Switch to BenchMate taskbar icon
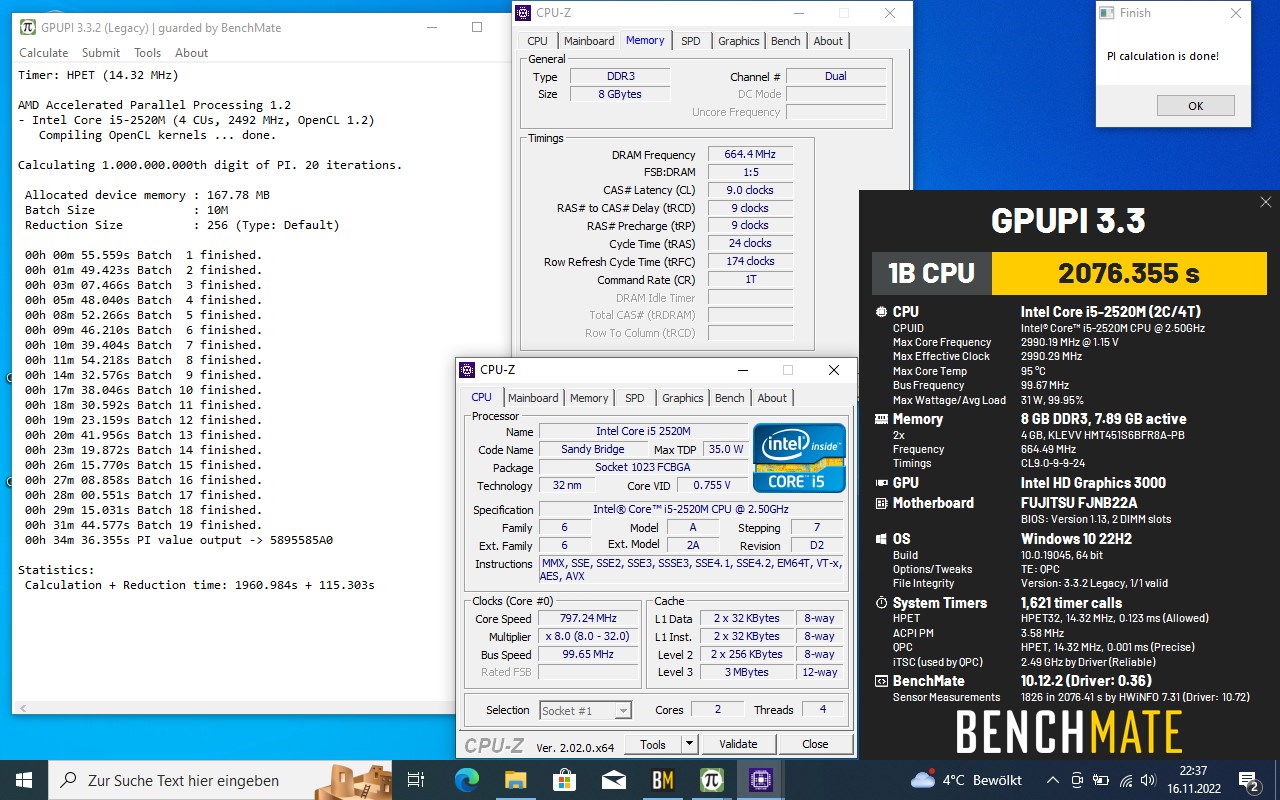The width and height of the screenshot is (1280, 800). [x=662, y=780]
